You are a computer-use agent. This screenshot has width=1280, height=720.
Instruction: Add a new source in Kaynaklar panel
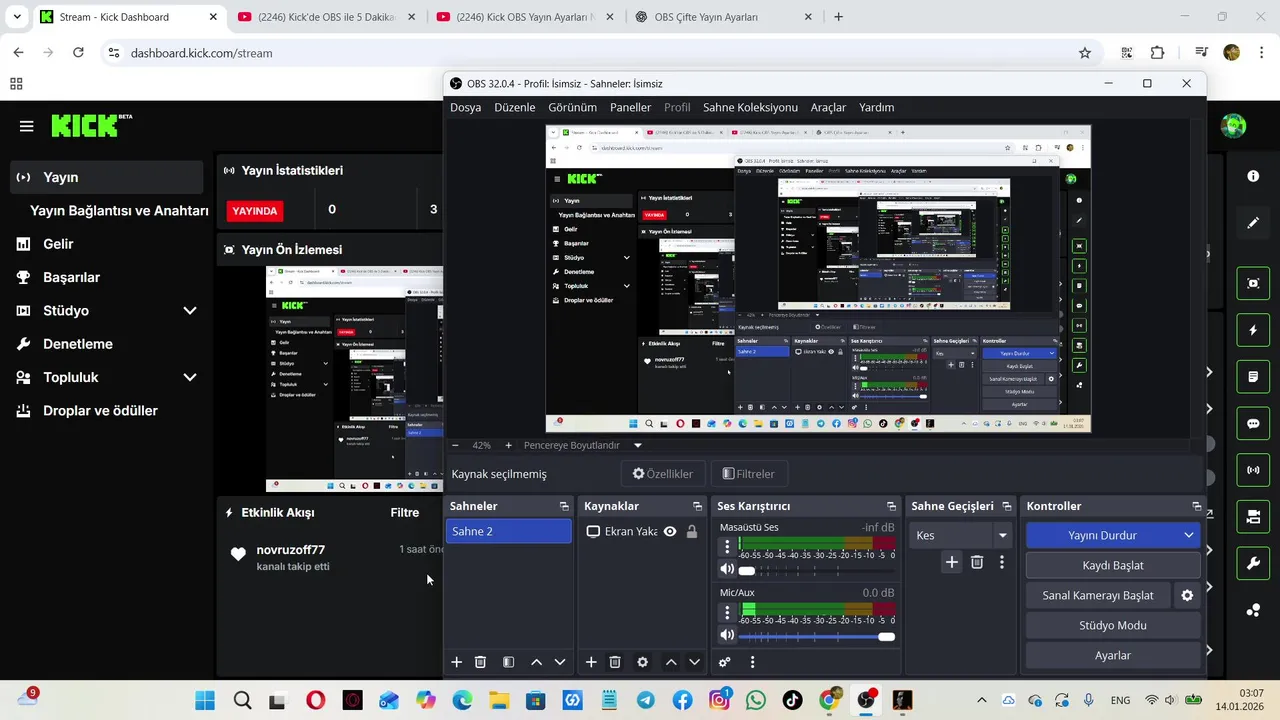(591, 662)
